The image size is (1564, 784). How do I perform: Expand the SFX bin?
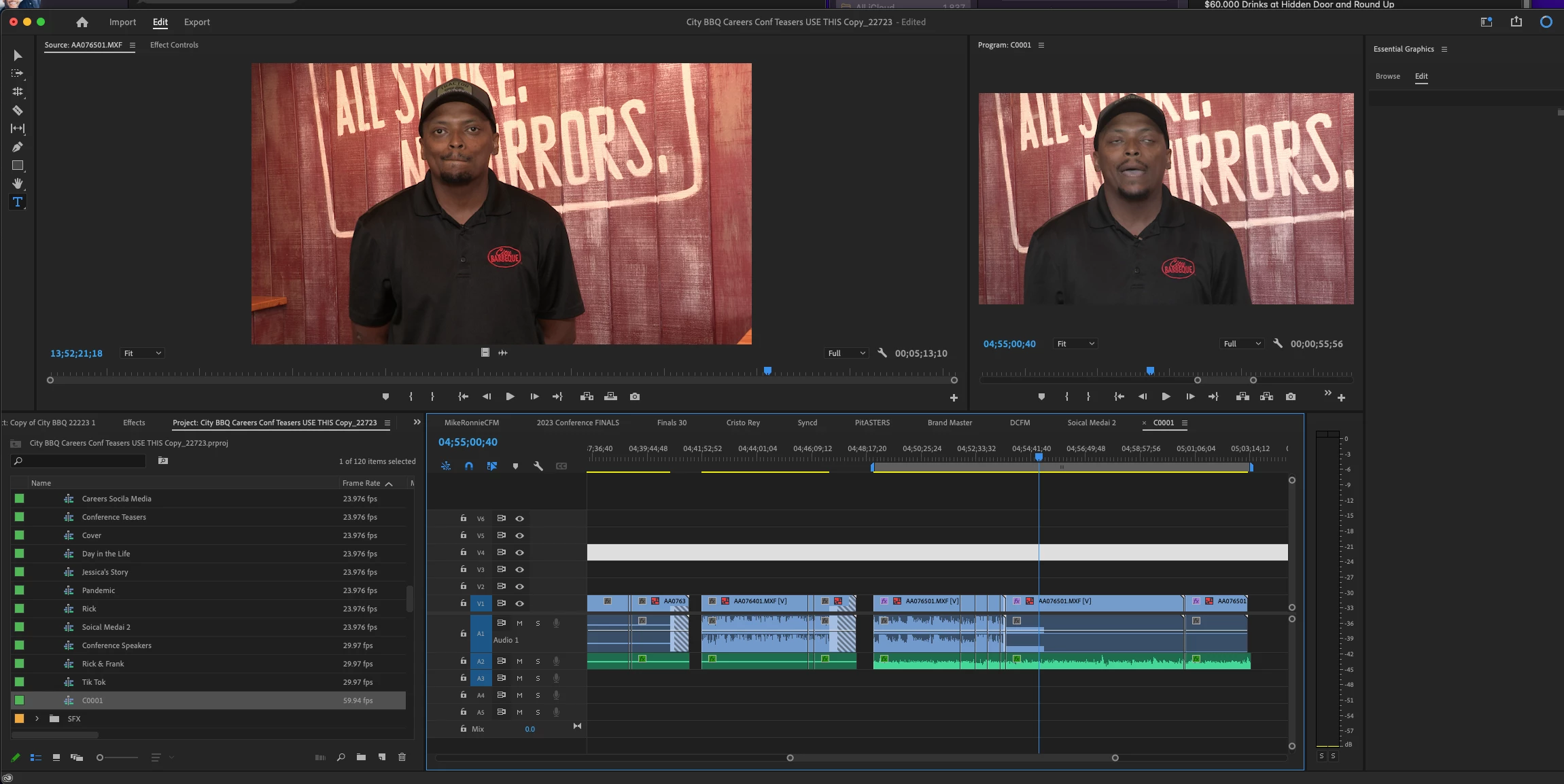pyautogui.click(x=37, y=719)
